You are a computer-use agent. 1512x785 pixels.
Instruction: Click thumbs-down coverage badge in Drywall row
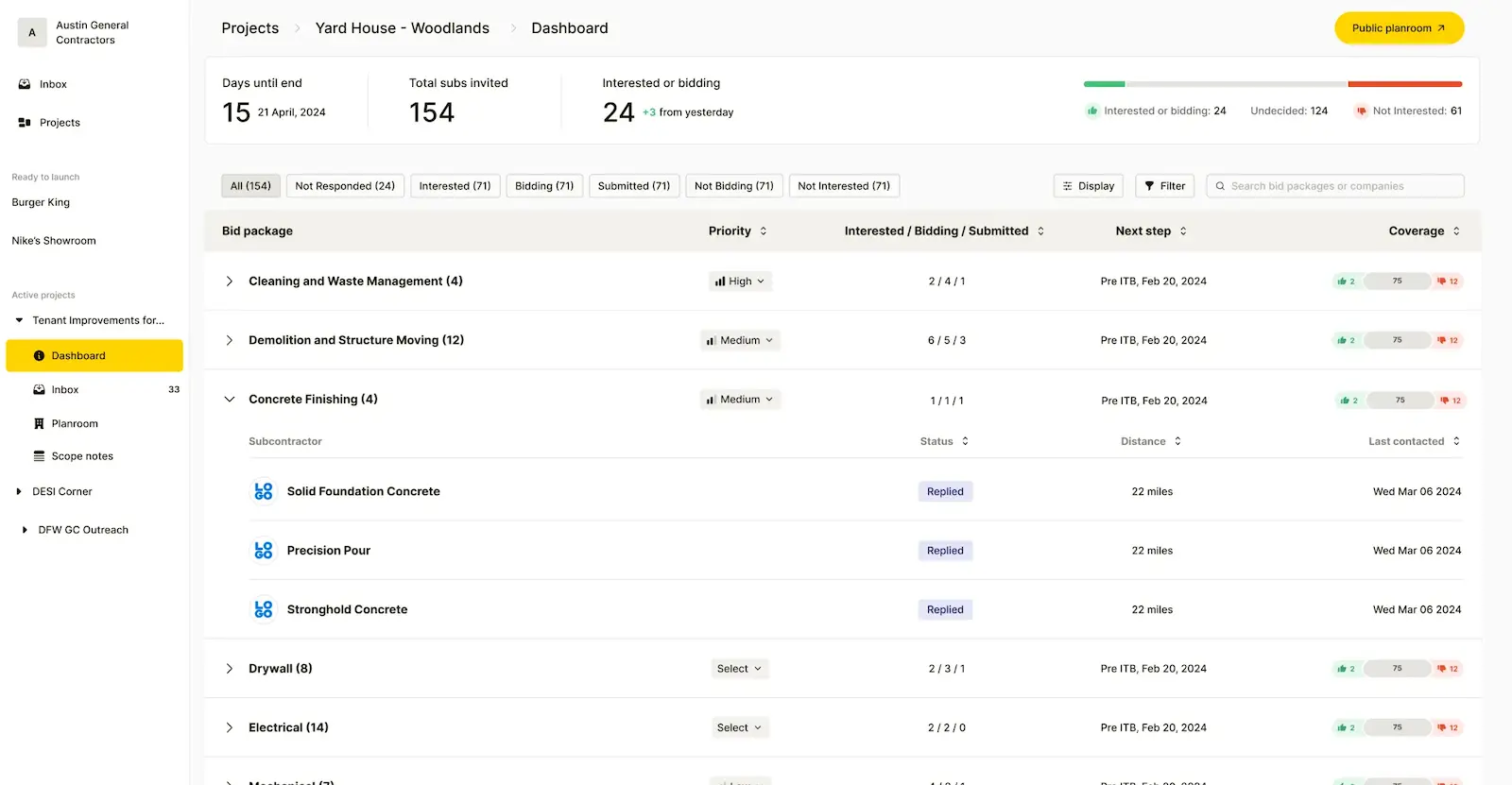(x=1448, y=669)
